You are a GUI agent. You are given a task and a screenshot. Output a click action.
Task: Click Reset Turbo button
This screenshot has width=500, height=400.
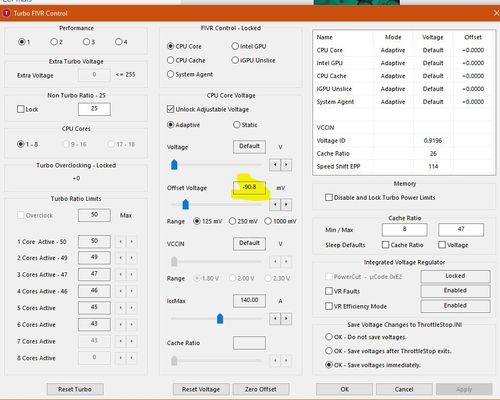coord(75,389)
